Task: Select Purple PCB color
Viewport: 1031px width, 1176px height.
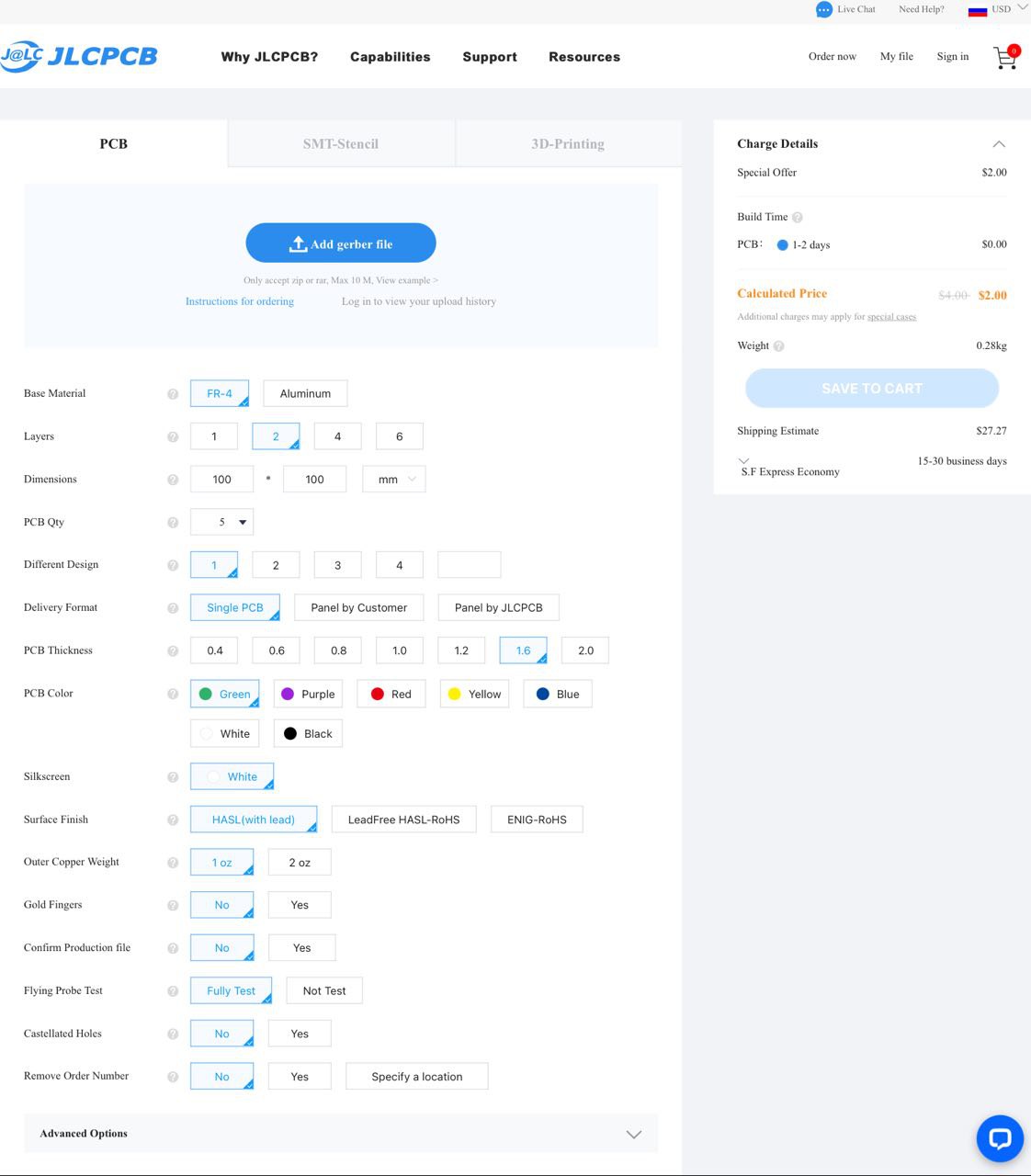Action: 308,694
